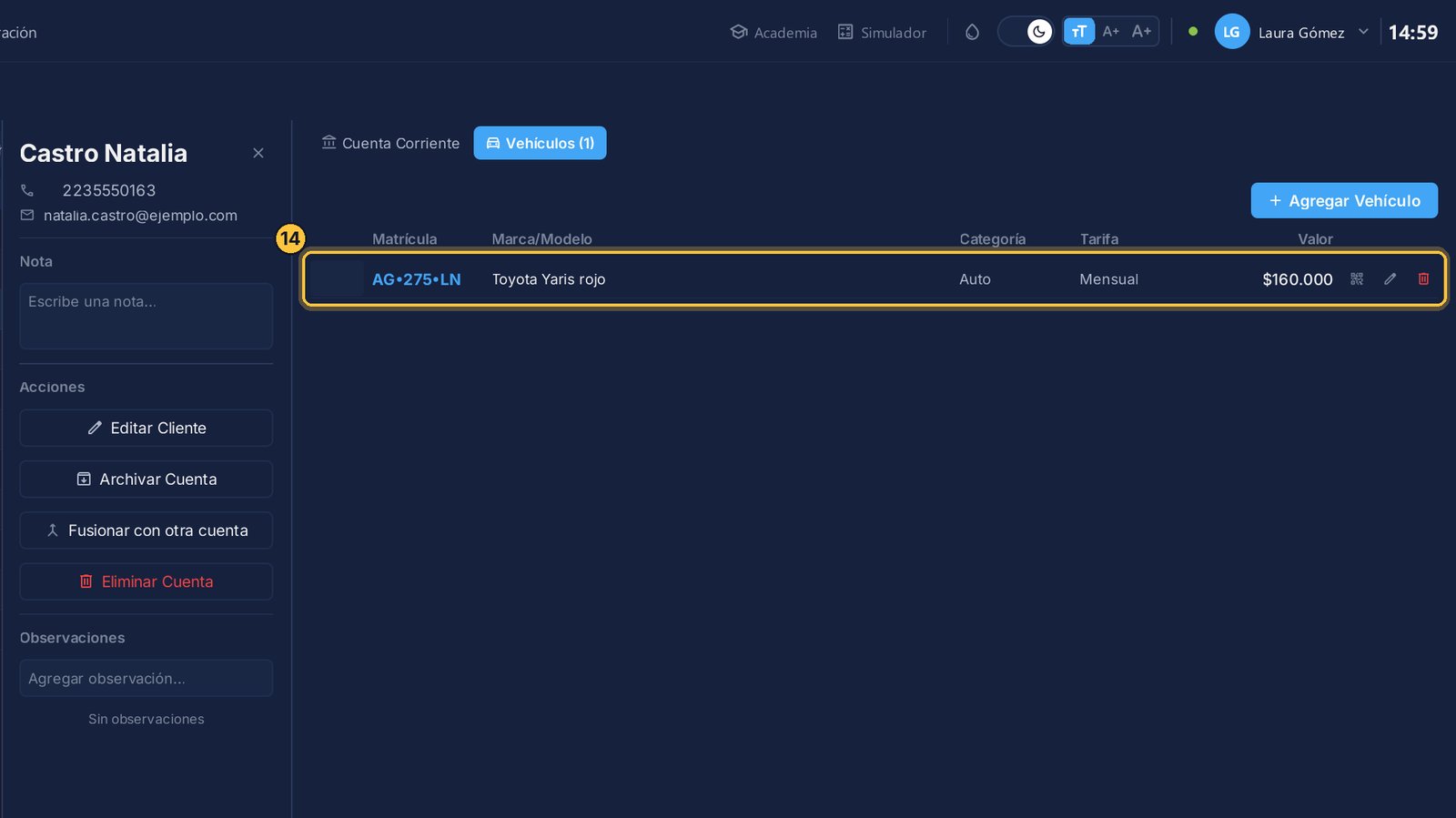Open the QR code icon for Toyota Yaris
1456x818 pixels.
coord(1357,279)
